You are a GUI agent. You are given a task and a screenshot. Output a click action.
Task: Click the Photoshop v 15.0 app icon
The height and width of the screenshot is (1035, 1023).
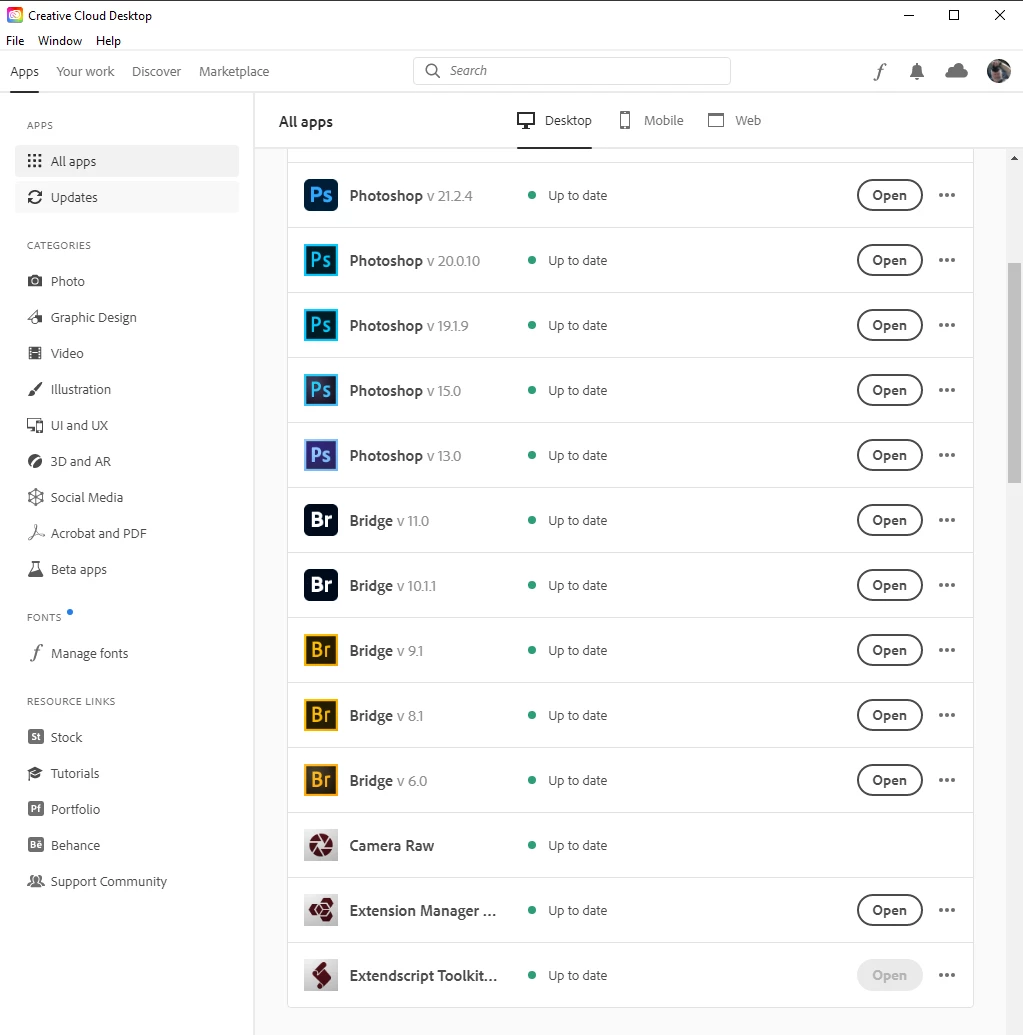coord(321,390)
